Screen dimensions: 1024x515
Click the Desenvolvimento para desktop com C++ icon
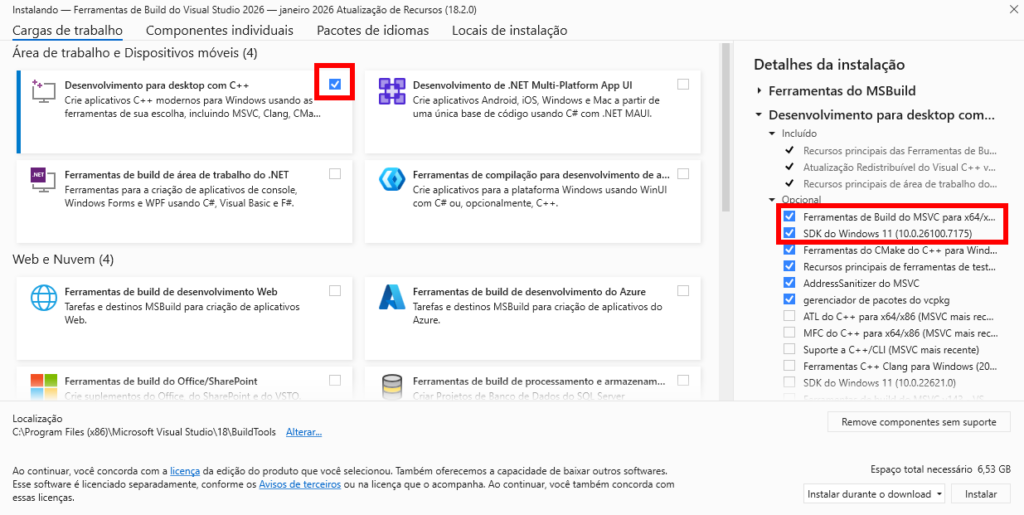[x=45, y=92]
